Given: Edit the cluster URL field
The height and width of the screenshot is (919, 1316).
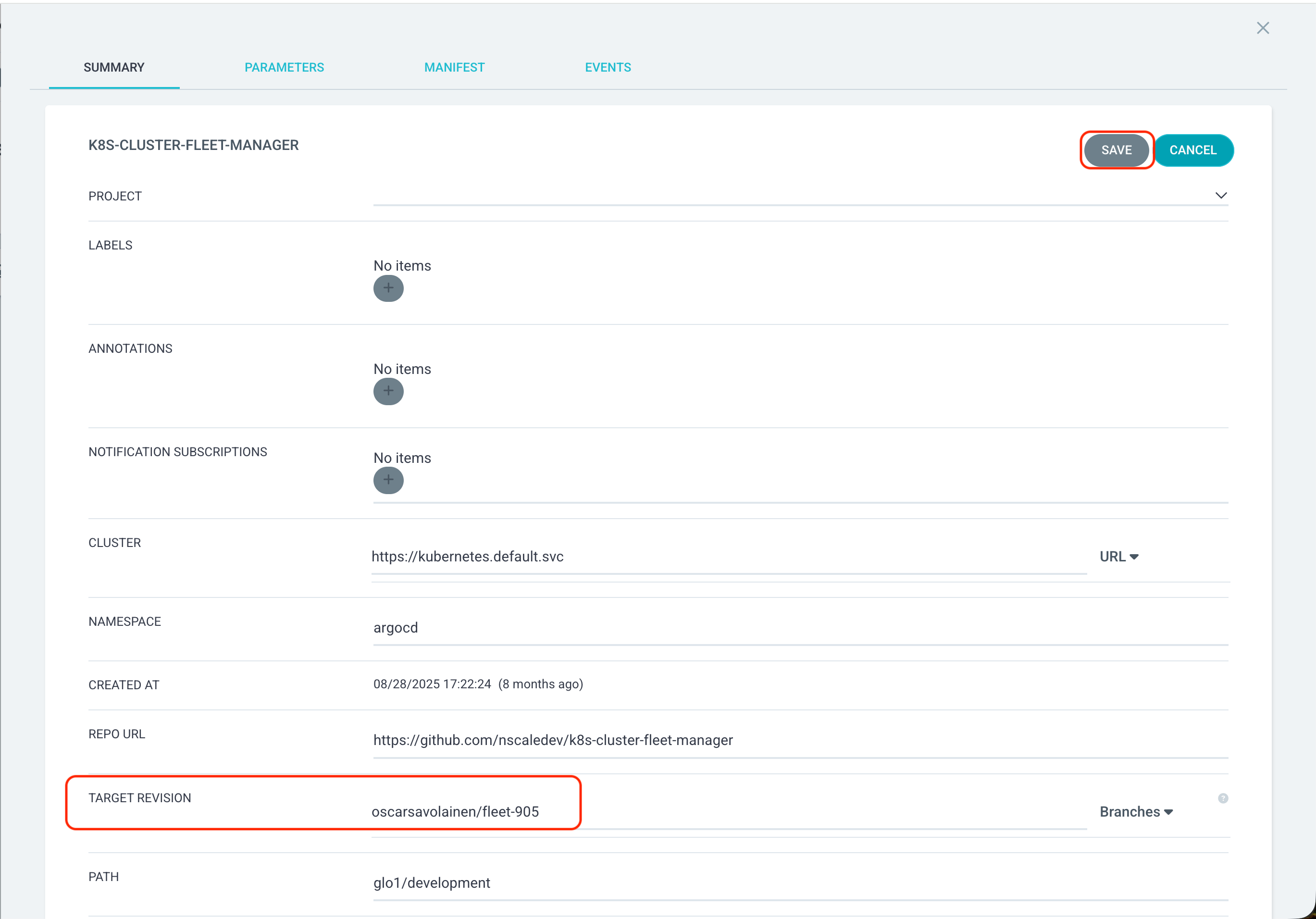Looking at the screenshot, I should [x=729, y=557].
